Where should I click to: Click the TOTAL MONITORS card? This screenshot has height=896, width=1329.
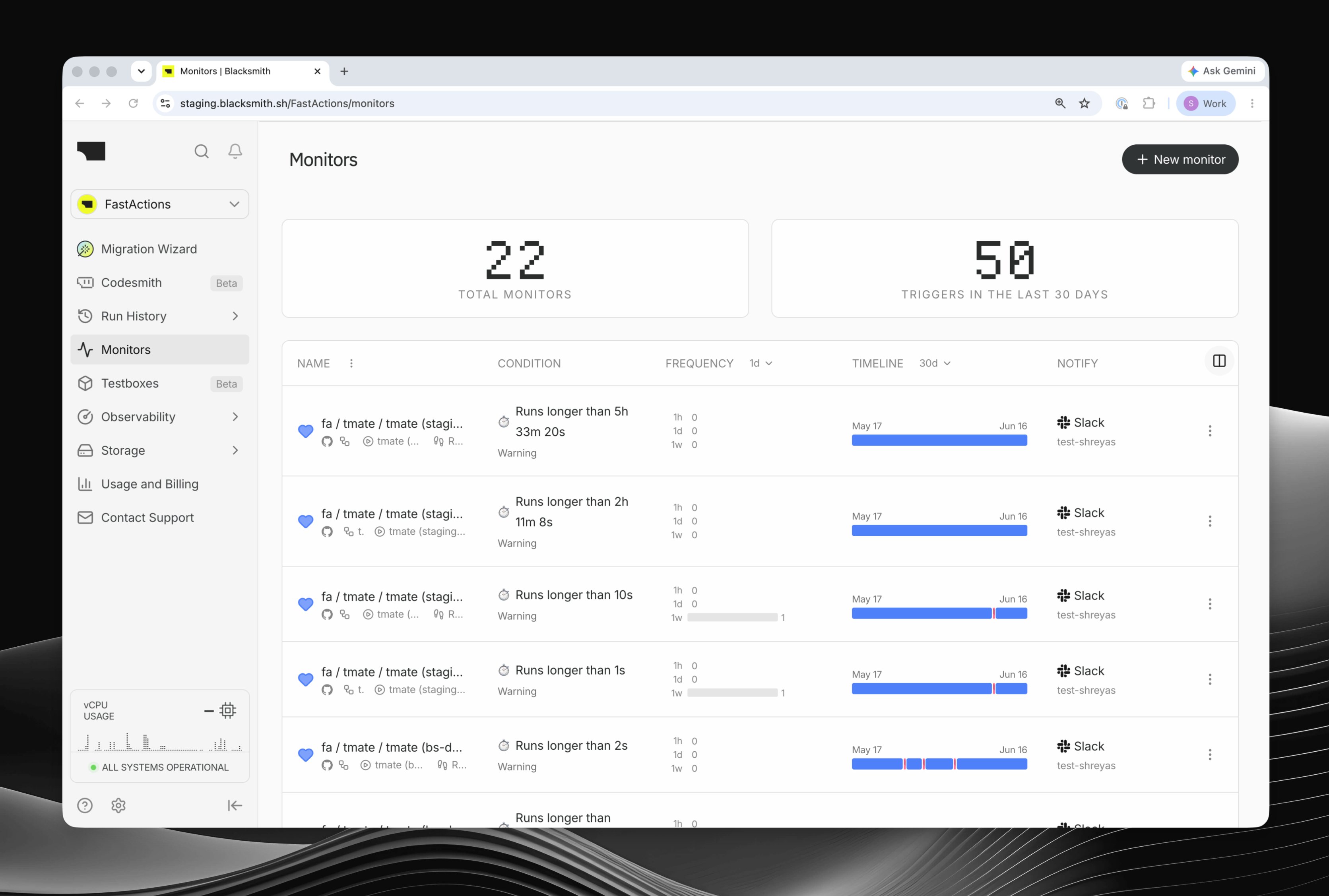point(515,269)
